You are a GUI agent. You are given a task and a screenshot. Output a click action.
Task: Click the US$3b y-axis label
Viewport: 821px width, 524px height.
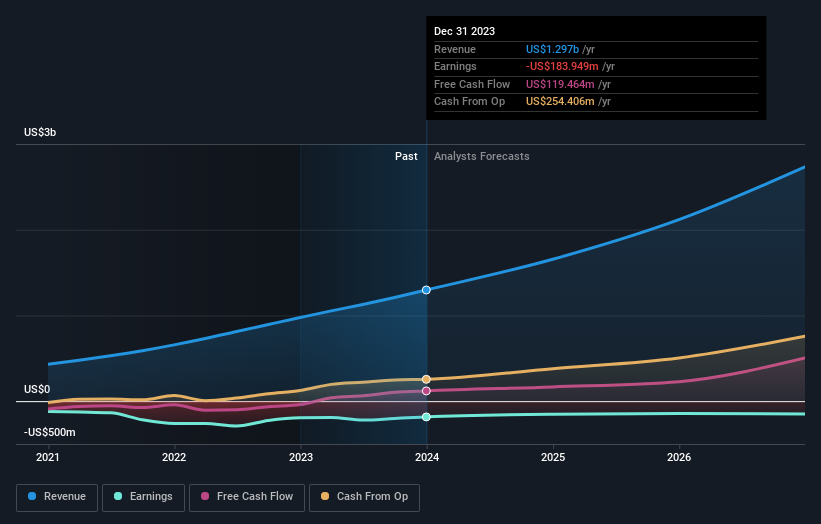[x=40, y=132]
